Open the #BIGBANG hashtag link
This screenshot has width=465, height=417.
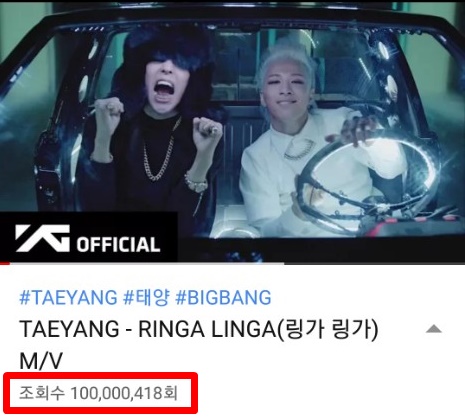click(223, 298)
